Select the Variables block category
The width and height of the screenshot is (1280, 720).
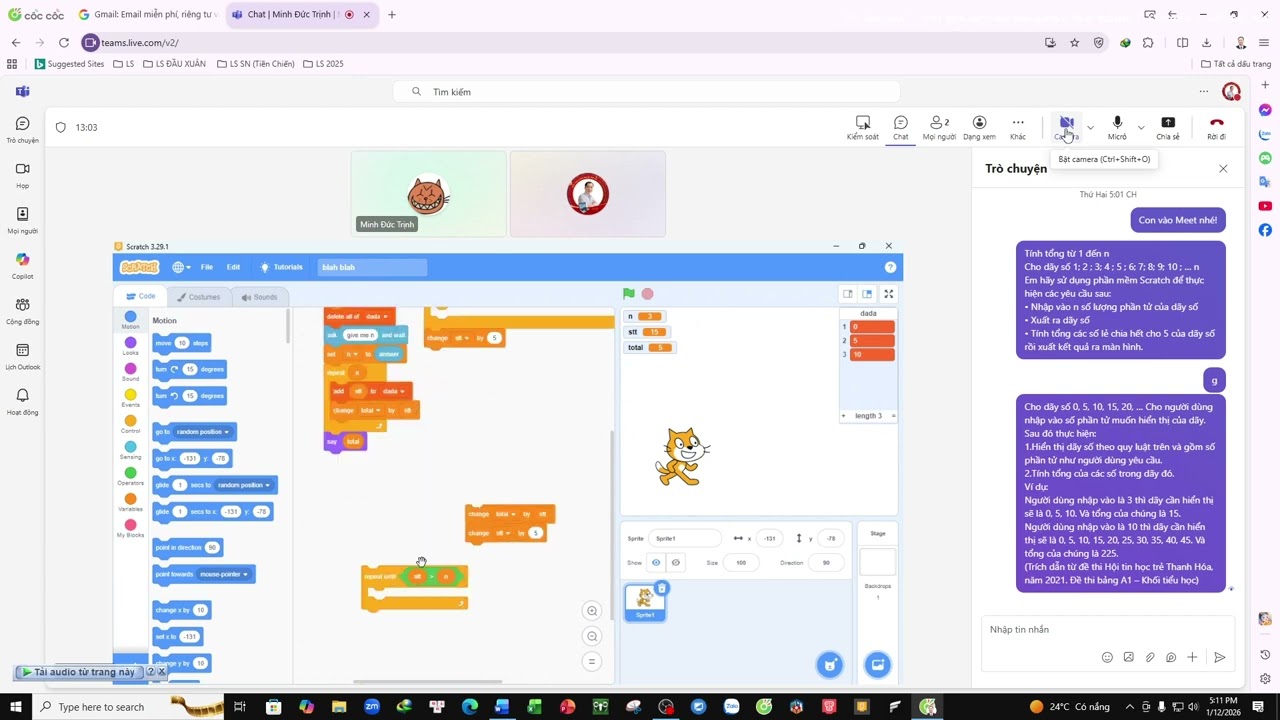[x=130, y=502]
